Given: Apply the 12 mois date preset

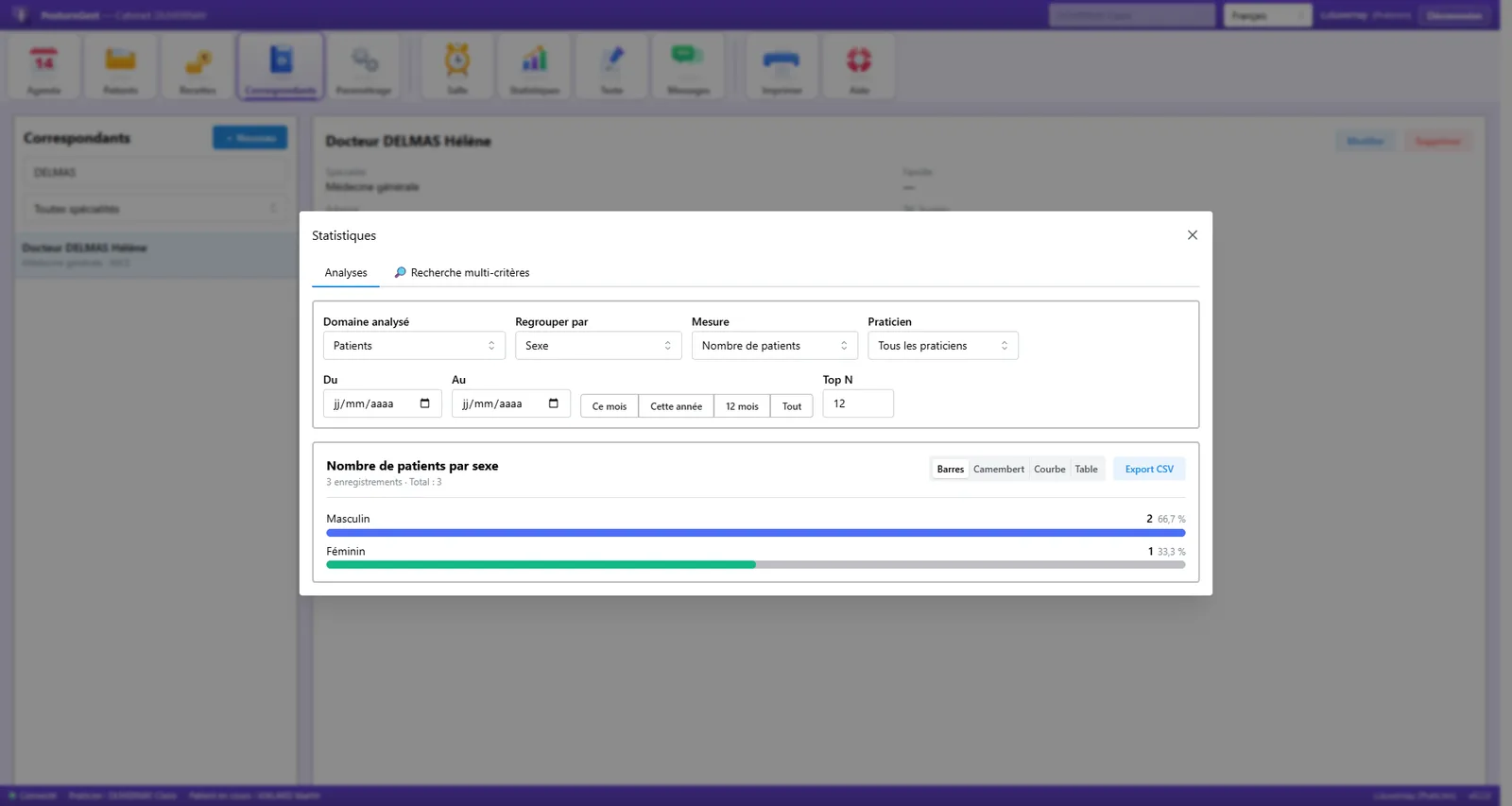Looking at the screenshot, I should click(x=742, y=406).
